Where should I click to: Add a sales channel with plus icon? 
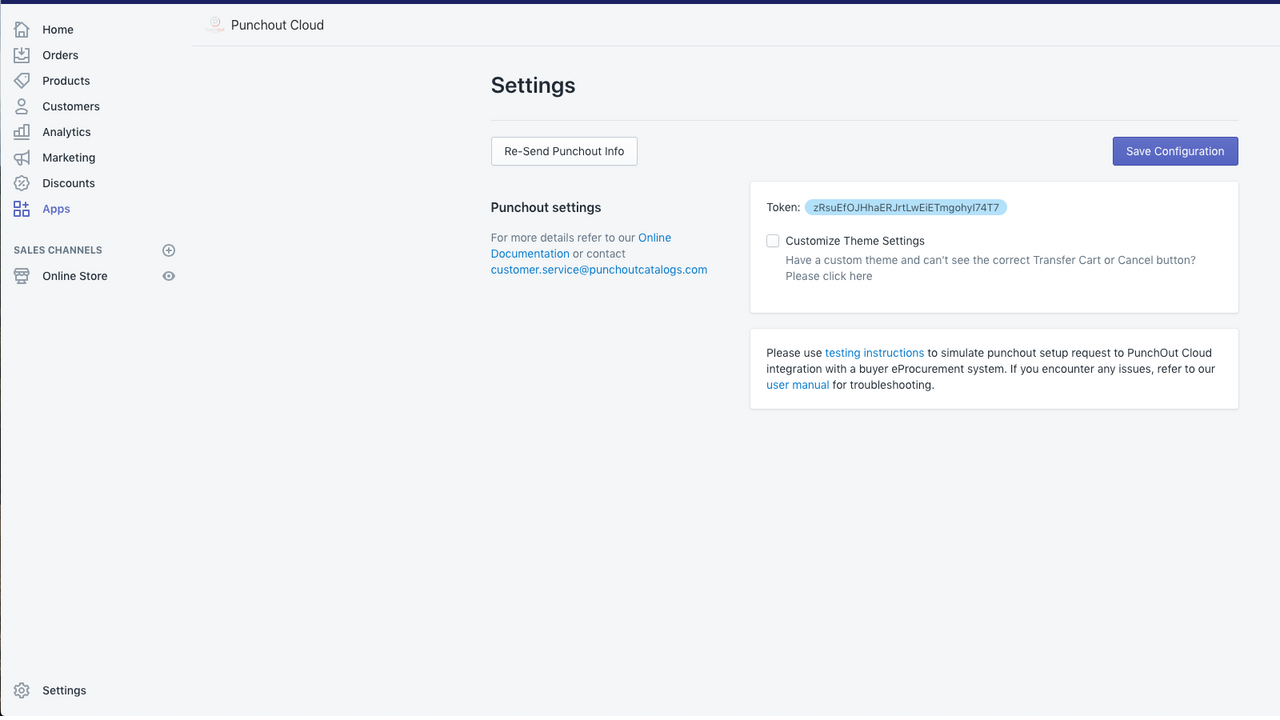point(169,250)
